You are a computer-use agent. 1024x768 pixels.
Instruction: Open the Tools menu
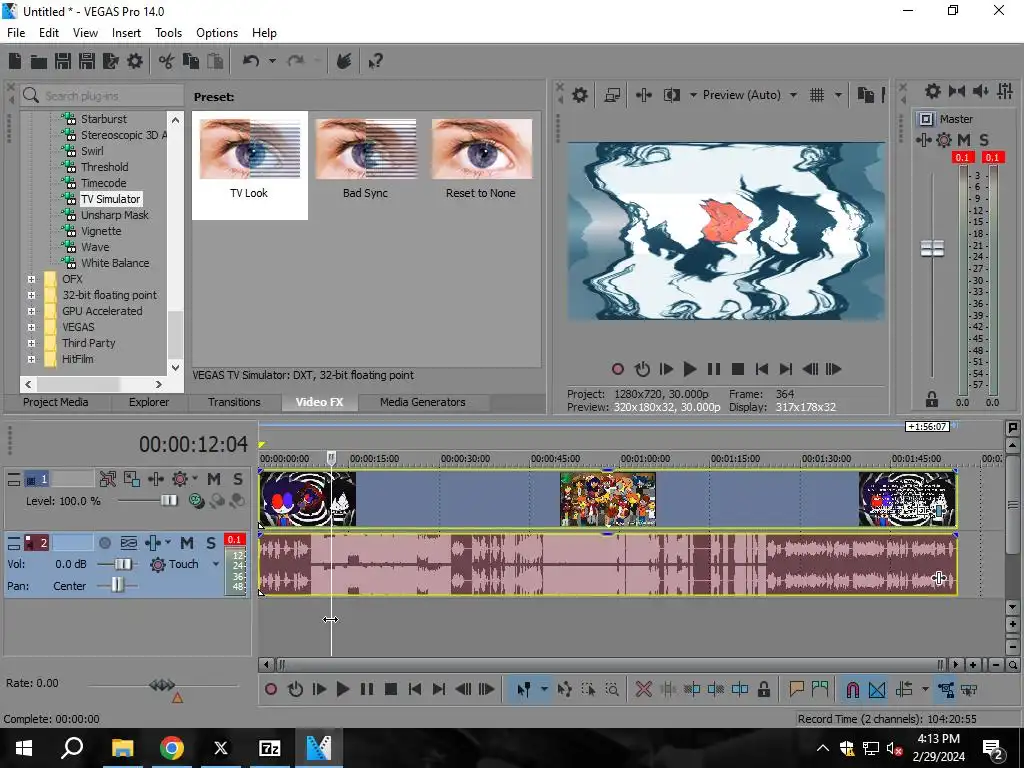(x=168, y=33)
